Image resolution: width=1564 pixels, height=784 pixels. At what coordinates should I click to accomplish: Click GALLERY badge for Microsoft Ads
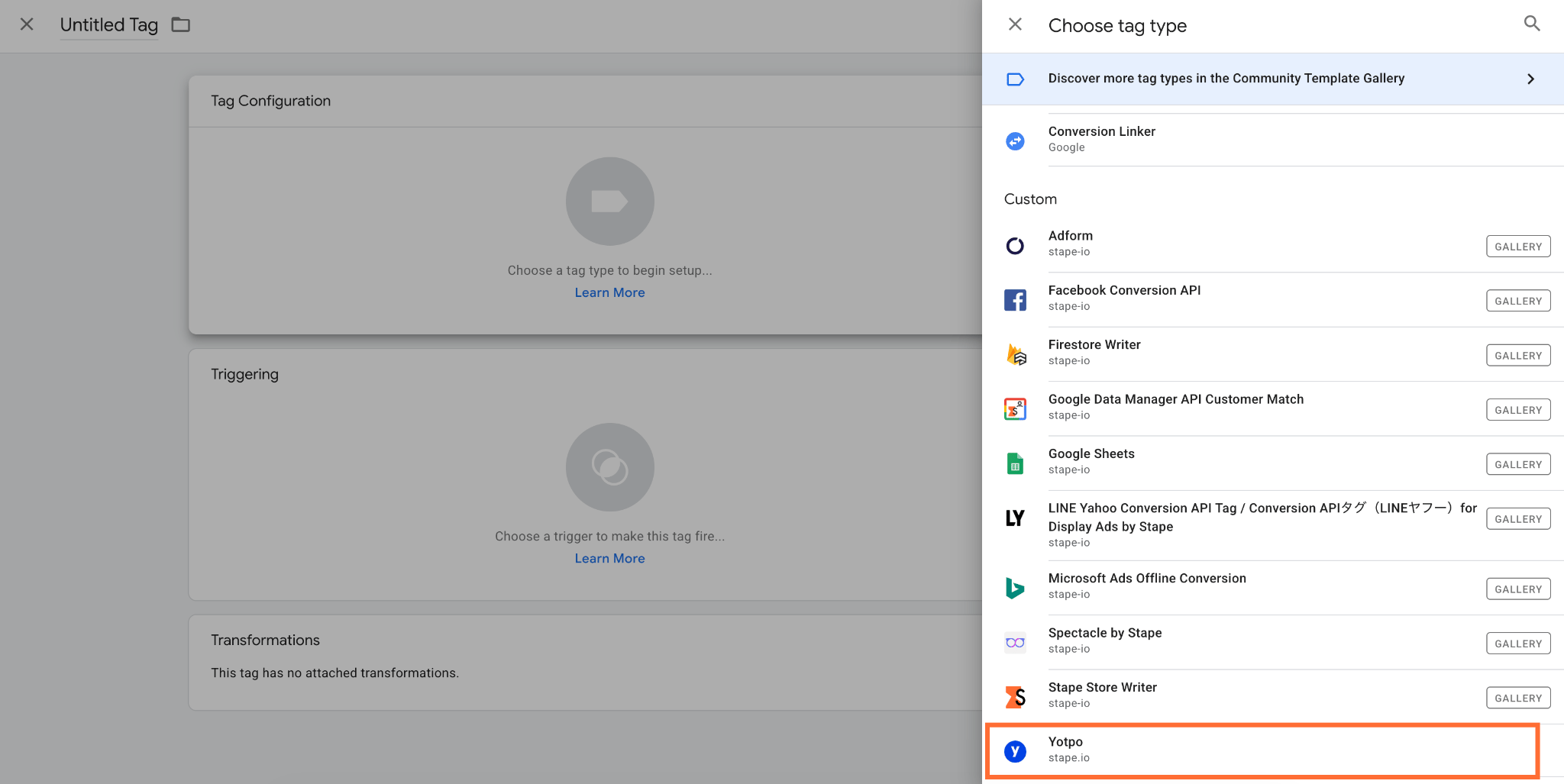(1518, 589)
